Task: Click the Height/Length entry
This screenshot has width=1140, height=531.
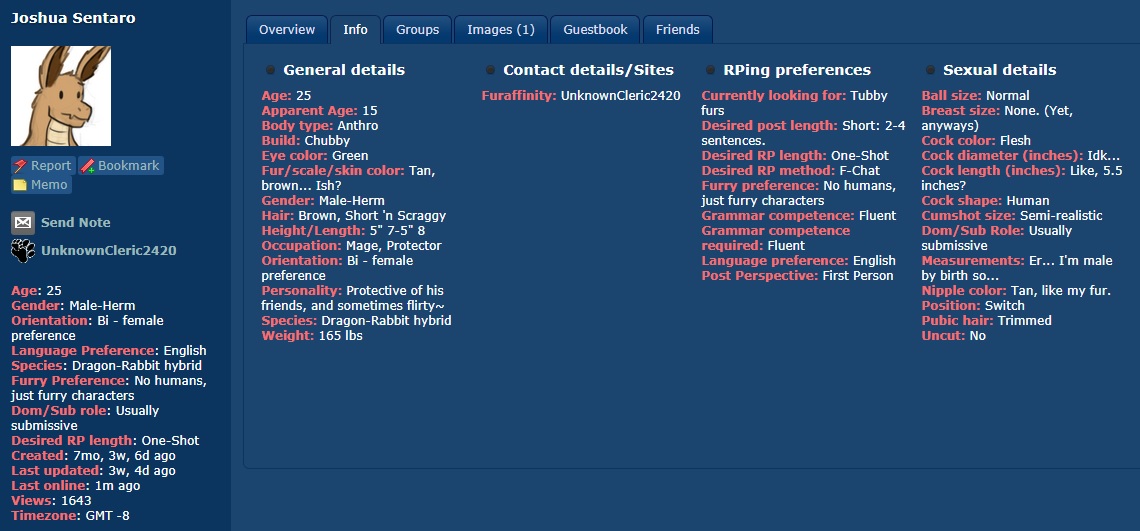Action: [x=343, y=231]
